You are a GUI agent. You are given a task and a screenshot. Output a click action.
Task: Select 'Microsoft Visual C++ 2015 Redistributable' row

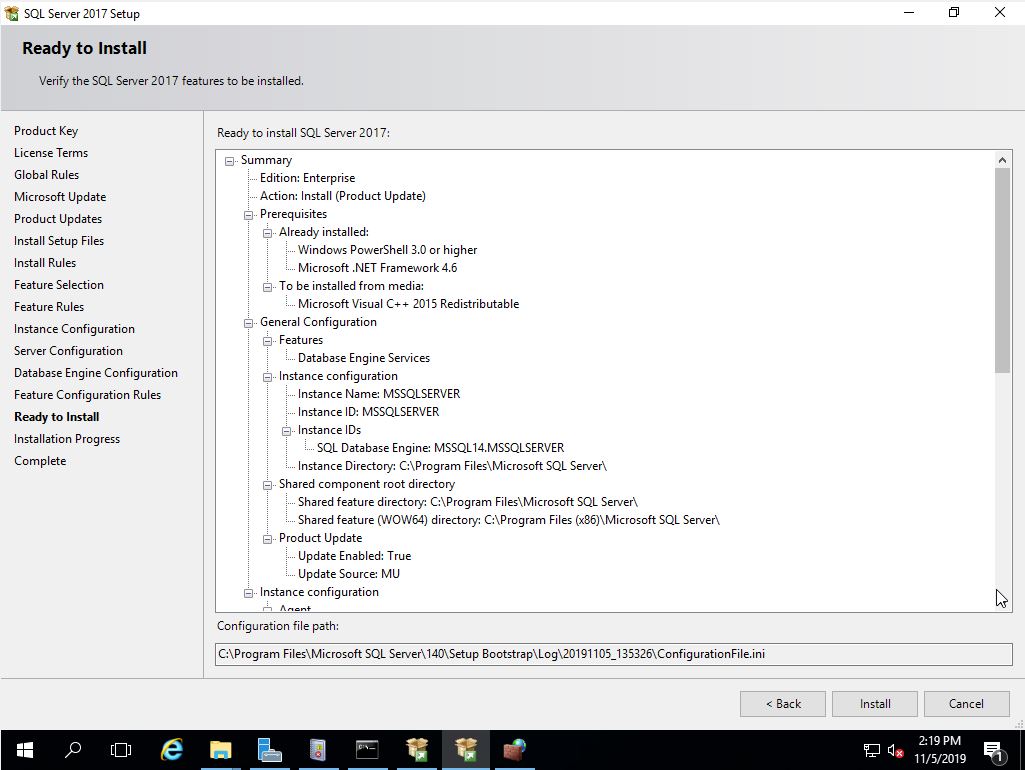pyautogui.click(x=409, y=303)
